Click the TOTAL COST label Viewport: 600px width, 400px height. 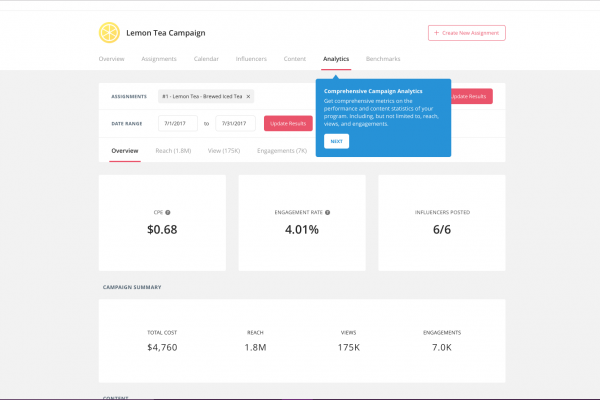pos(162,333)
